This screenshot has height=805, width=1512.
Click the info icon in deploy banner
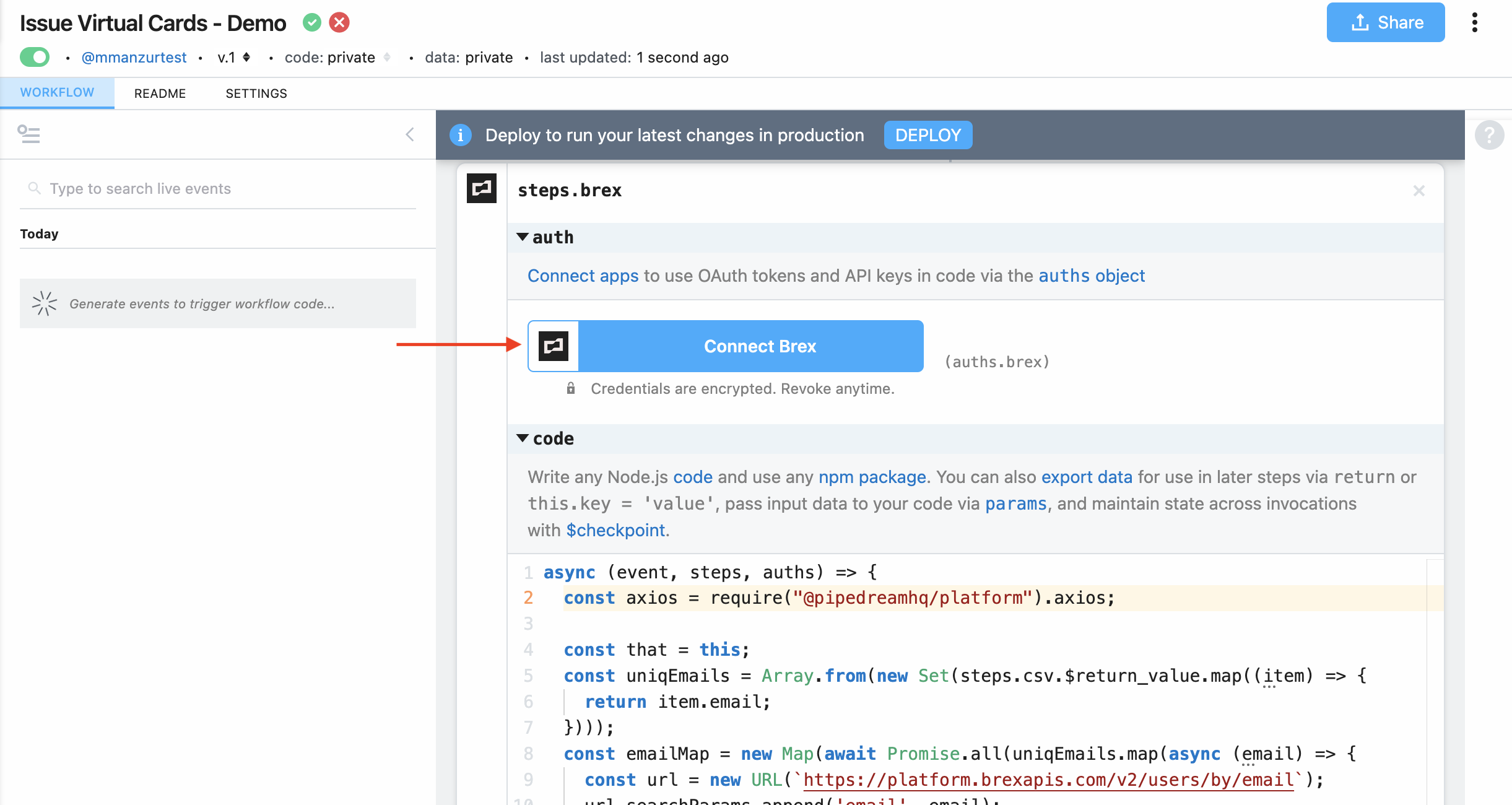(x=460, y=135)
